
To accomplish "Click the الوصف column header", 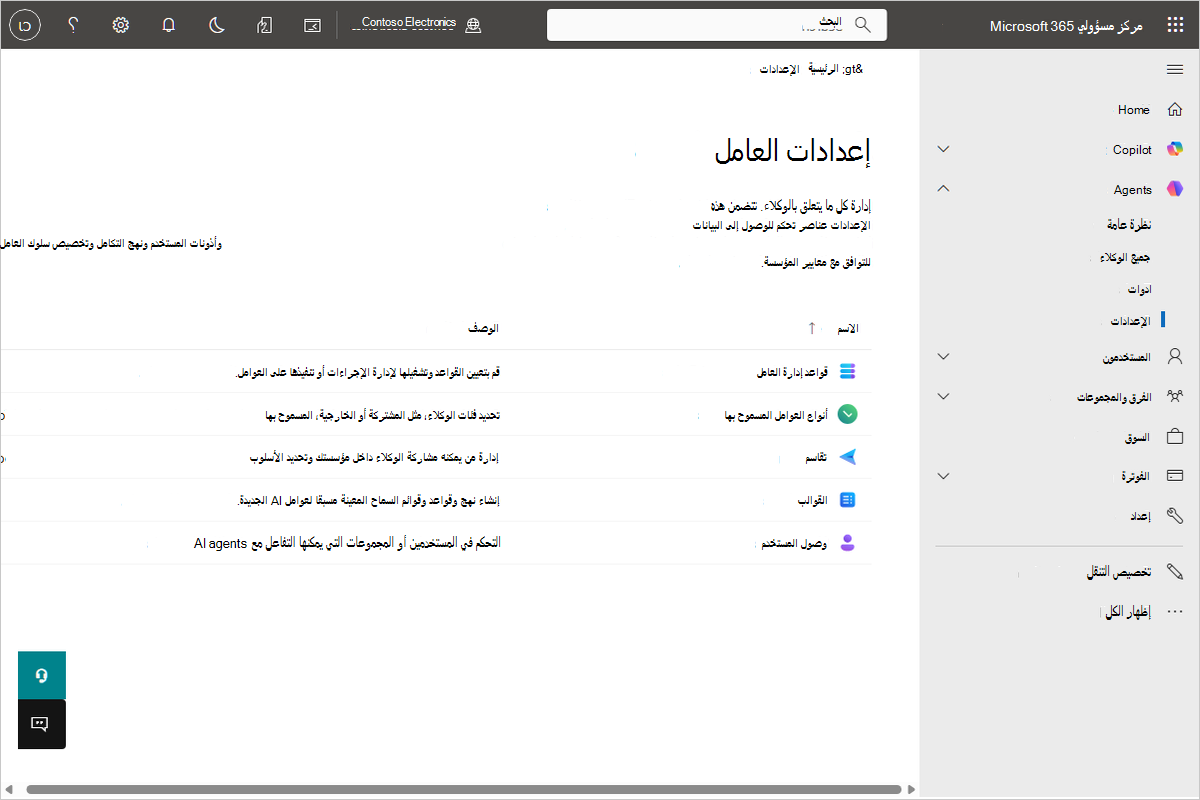I will coord(484,328).
